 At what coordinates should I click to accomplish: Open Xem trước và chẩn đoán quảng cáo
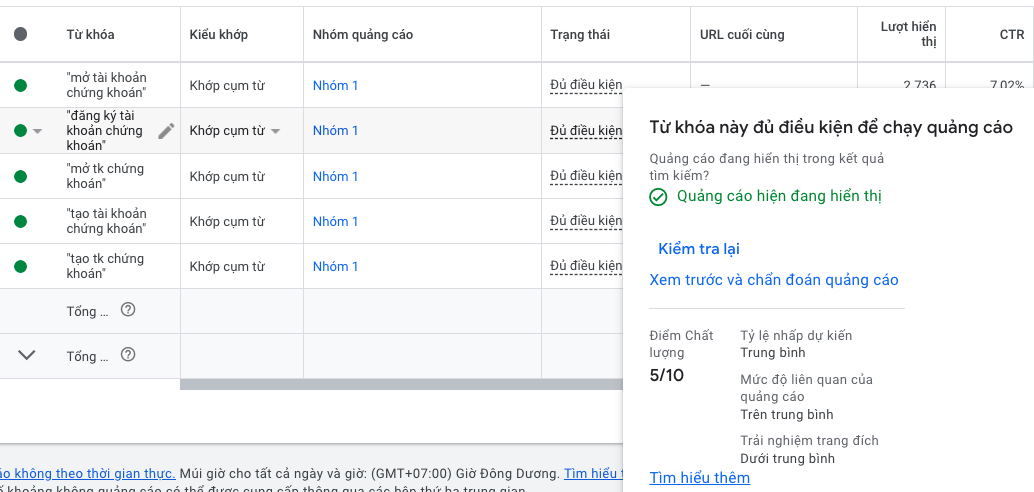tap(773, 280)
